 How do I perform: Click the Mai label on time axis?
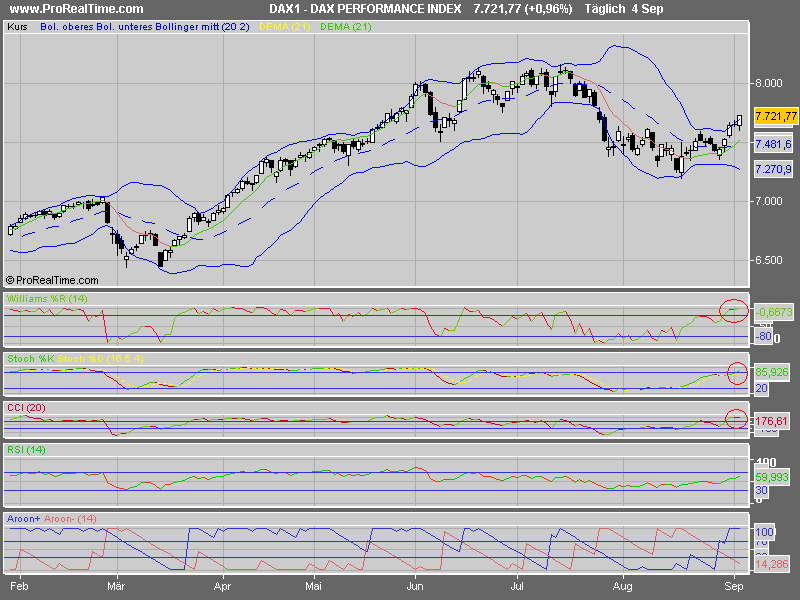313,586
